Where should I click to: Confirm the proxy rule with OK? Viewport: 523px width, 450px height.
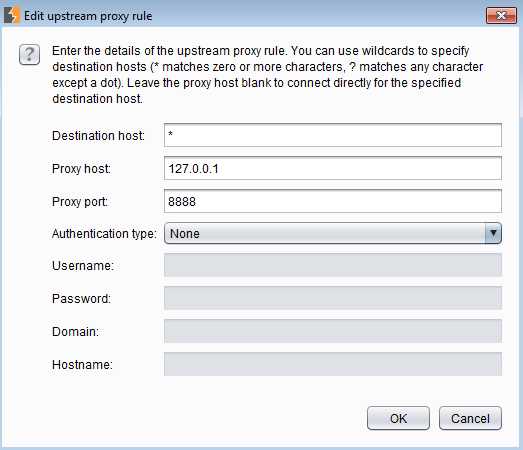pos(398,418)
